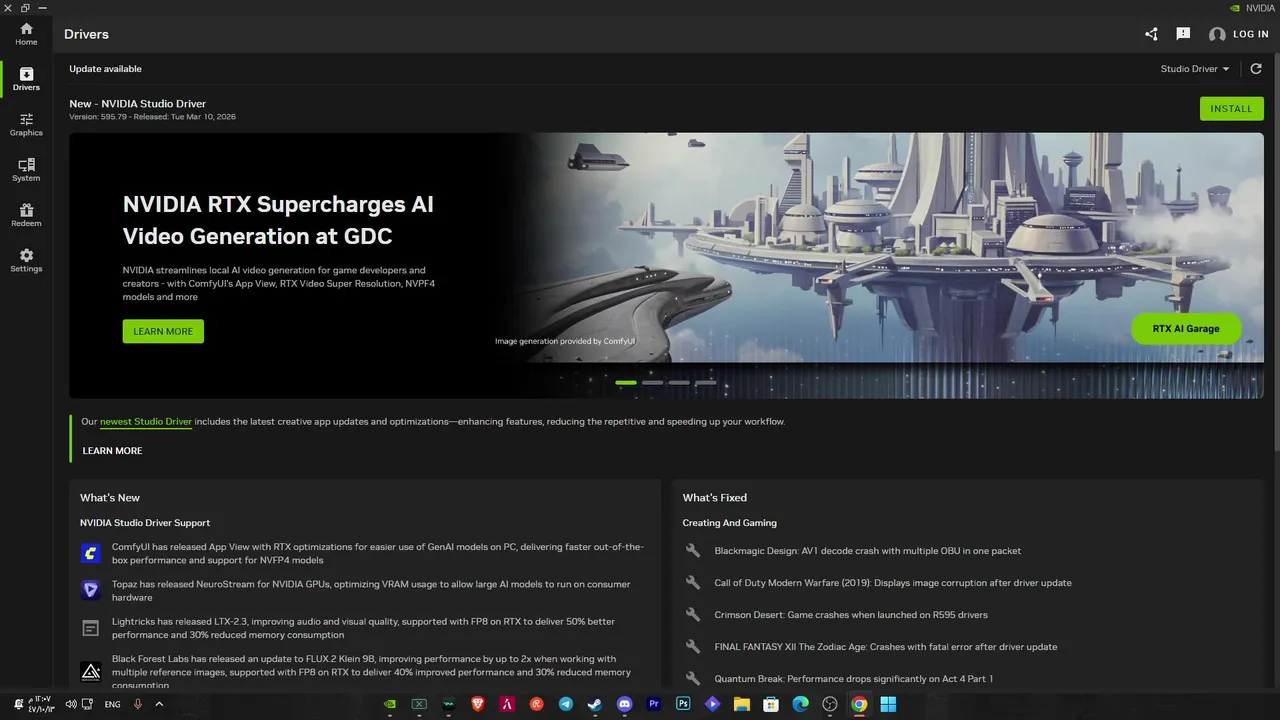Image resolution: width=1280 pixels, height=720 pixels.
Task: Open Discord from the taskbar
Action: (x=625, y=704)
